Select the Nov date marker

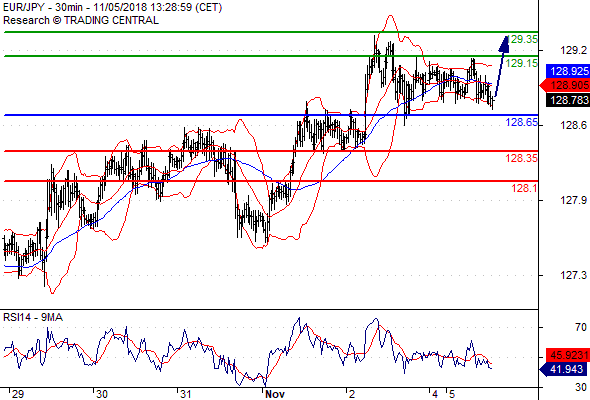[x=275, y=394]
